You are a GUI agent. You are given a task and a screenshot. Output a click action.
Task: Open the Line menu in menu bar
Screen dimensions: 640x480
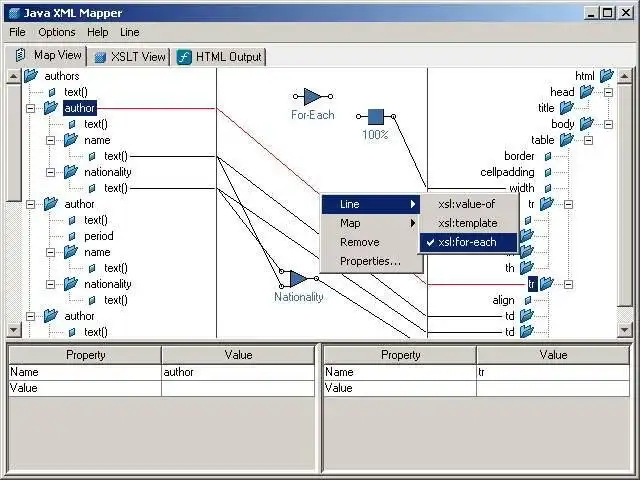click(x=129, y=32)
